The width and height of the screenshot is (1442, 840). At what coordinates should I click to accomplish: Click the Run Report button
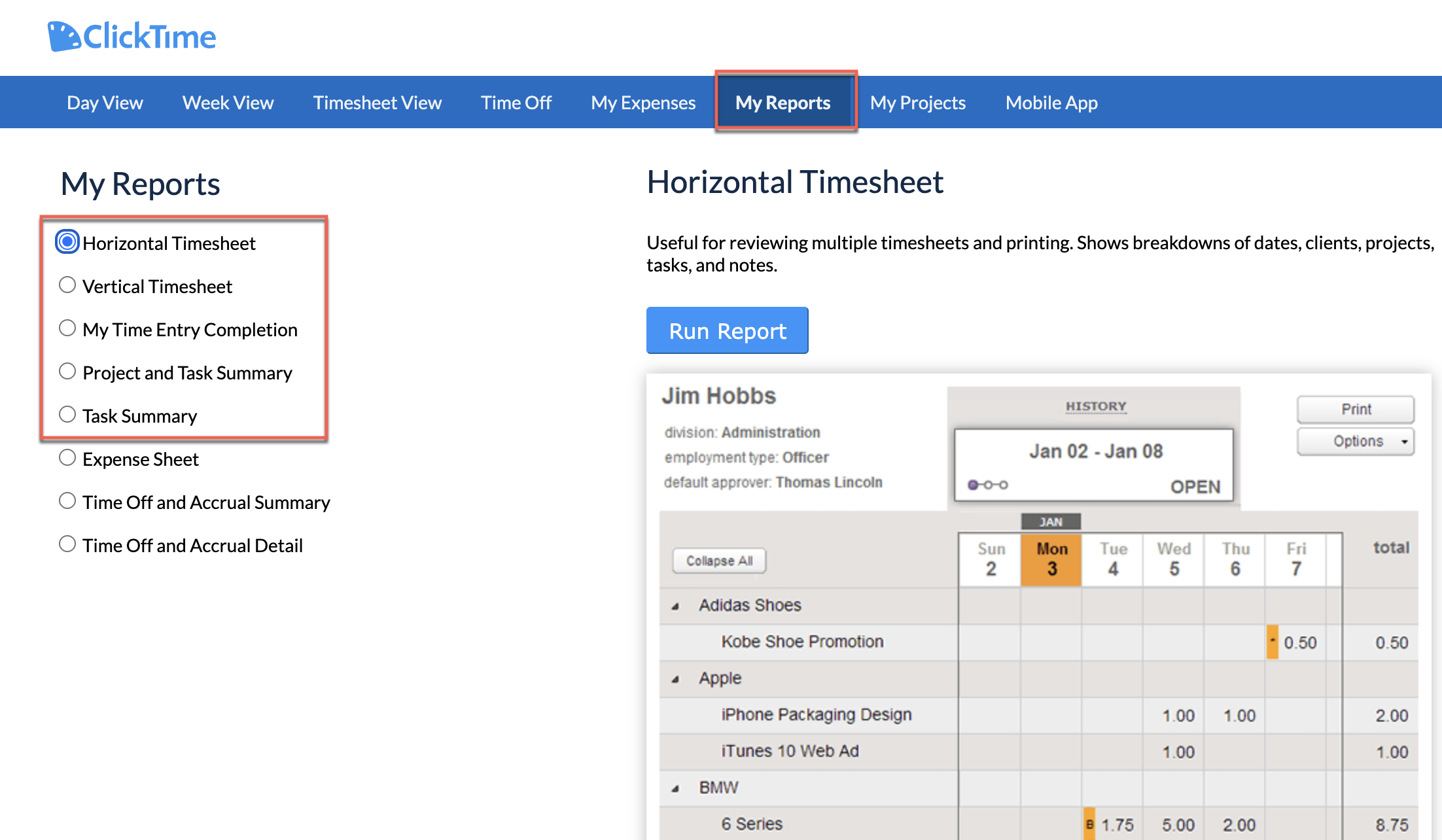728,330
